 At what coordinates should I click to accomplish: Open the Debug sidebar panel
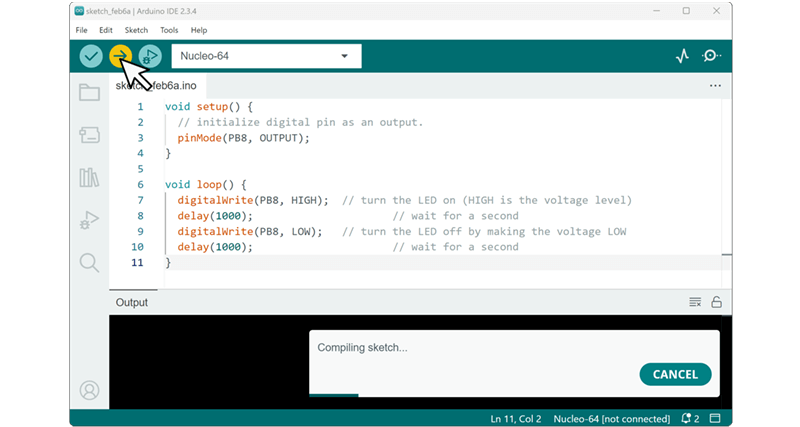click(x=89, y=220)
